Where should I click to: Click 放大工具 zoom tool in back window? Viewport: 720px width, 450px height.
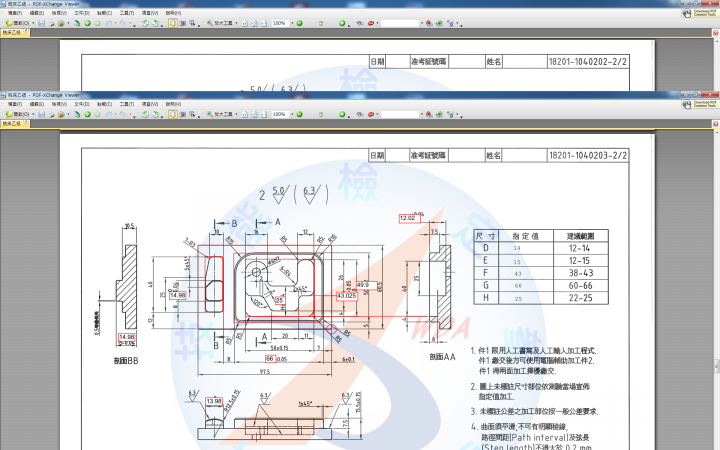(220, 23)
